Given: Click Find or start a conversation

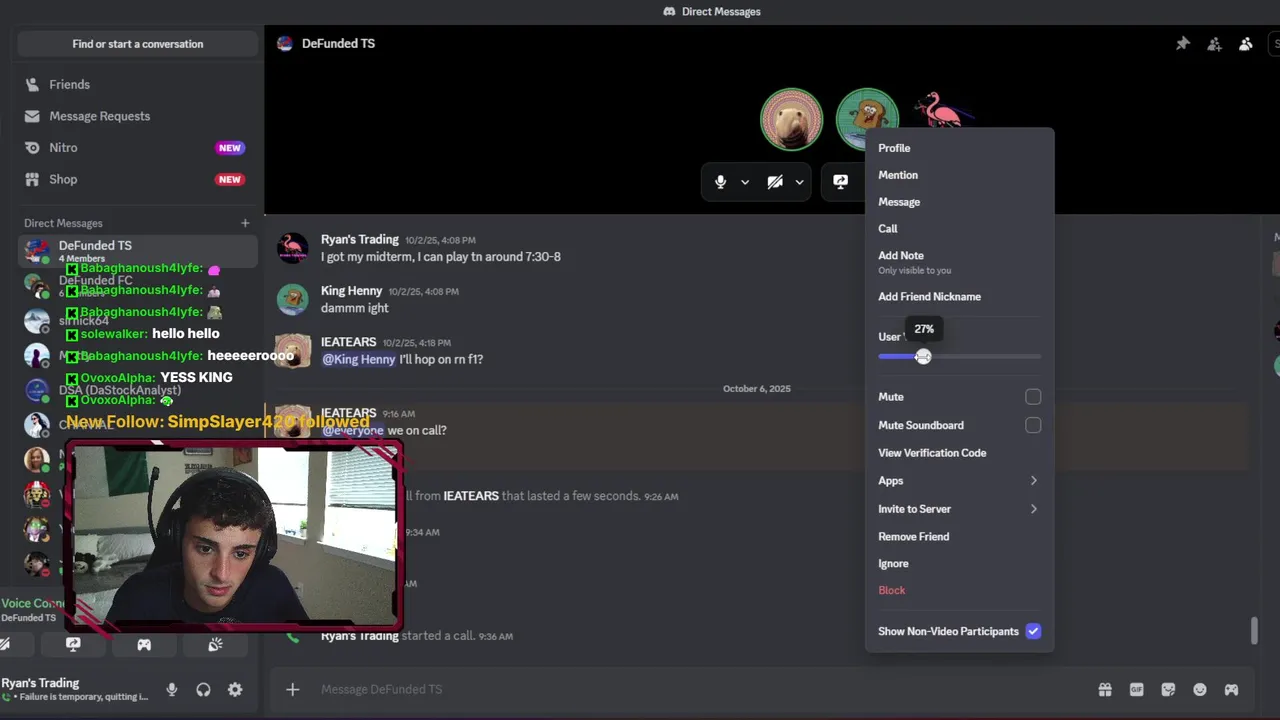Looking at the screenshot, I should pos(138,44).
